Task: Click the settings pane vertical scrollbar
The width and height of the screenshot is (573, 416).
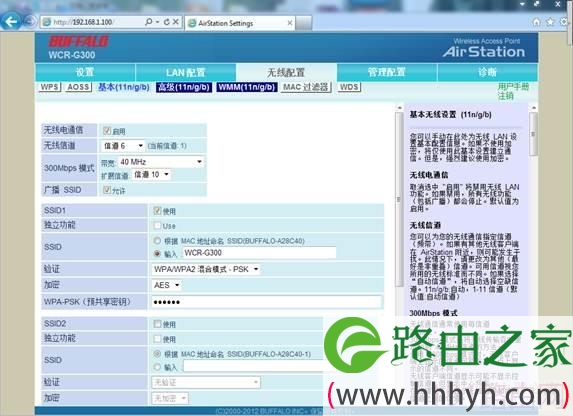Action: click(x=399, y=199)
